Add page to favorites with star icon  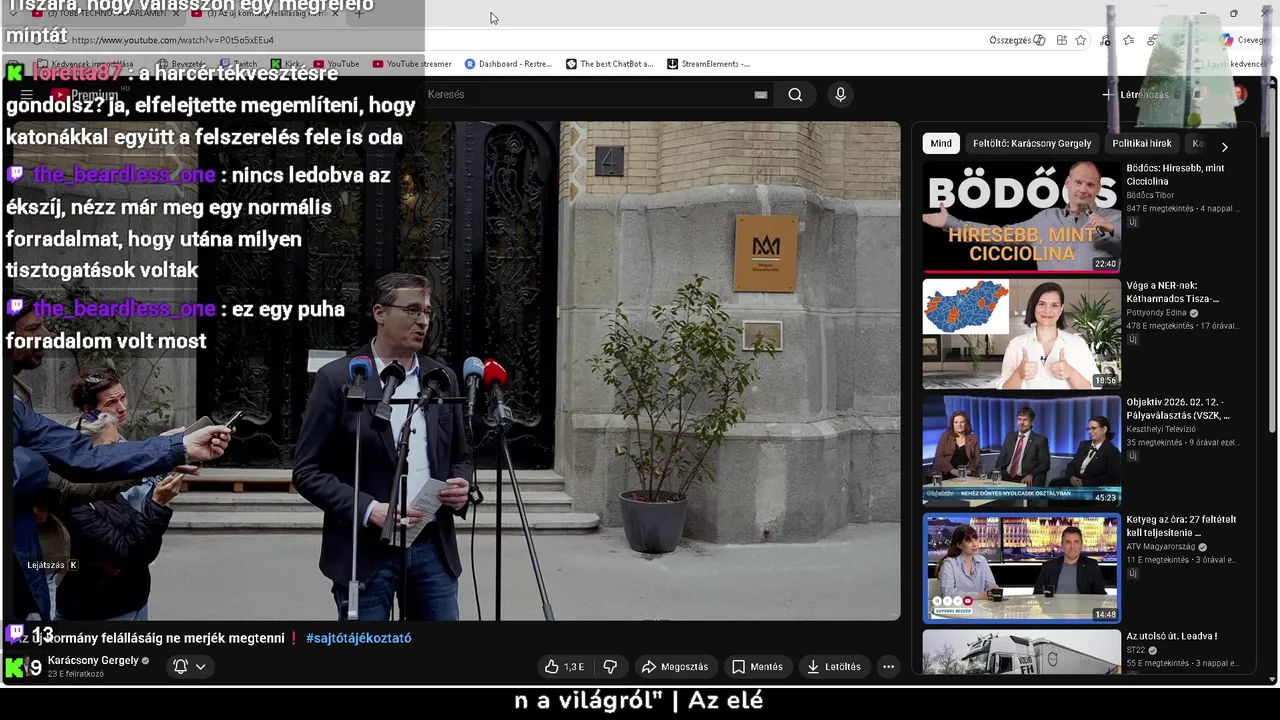coord(1080,40)
